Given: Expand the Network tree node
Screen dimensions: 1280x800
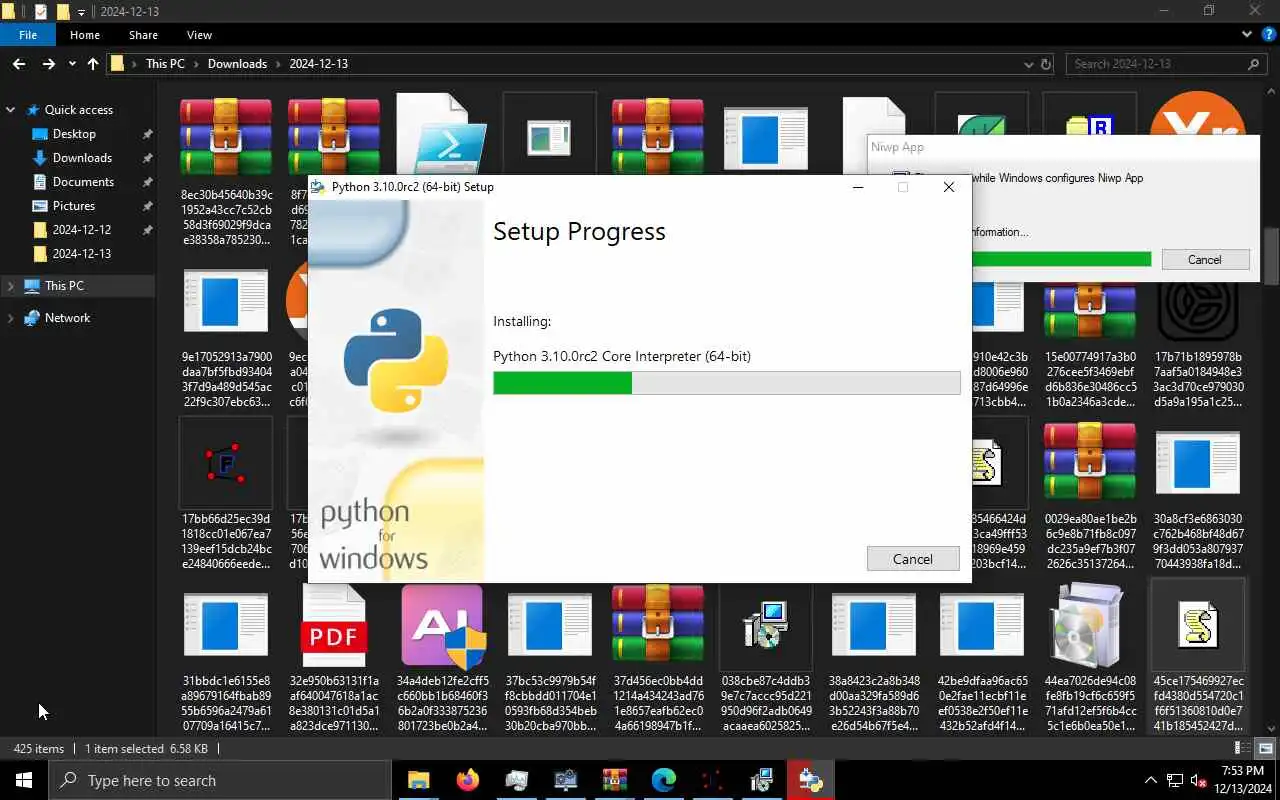Looking at the screenshot, I should [11, 318].
